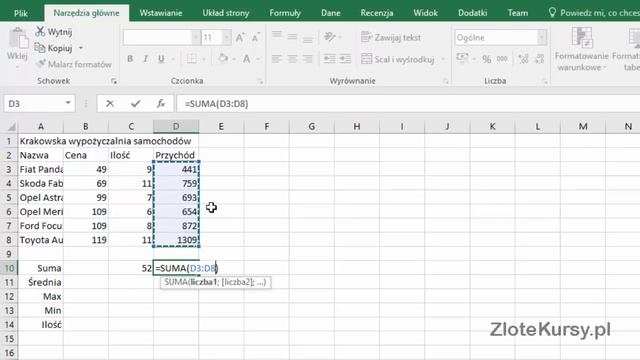This screenshot has height=360, width=640.
Task: Switch to Recenzja tab
Action: [377, 13]
